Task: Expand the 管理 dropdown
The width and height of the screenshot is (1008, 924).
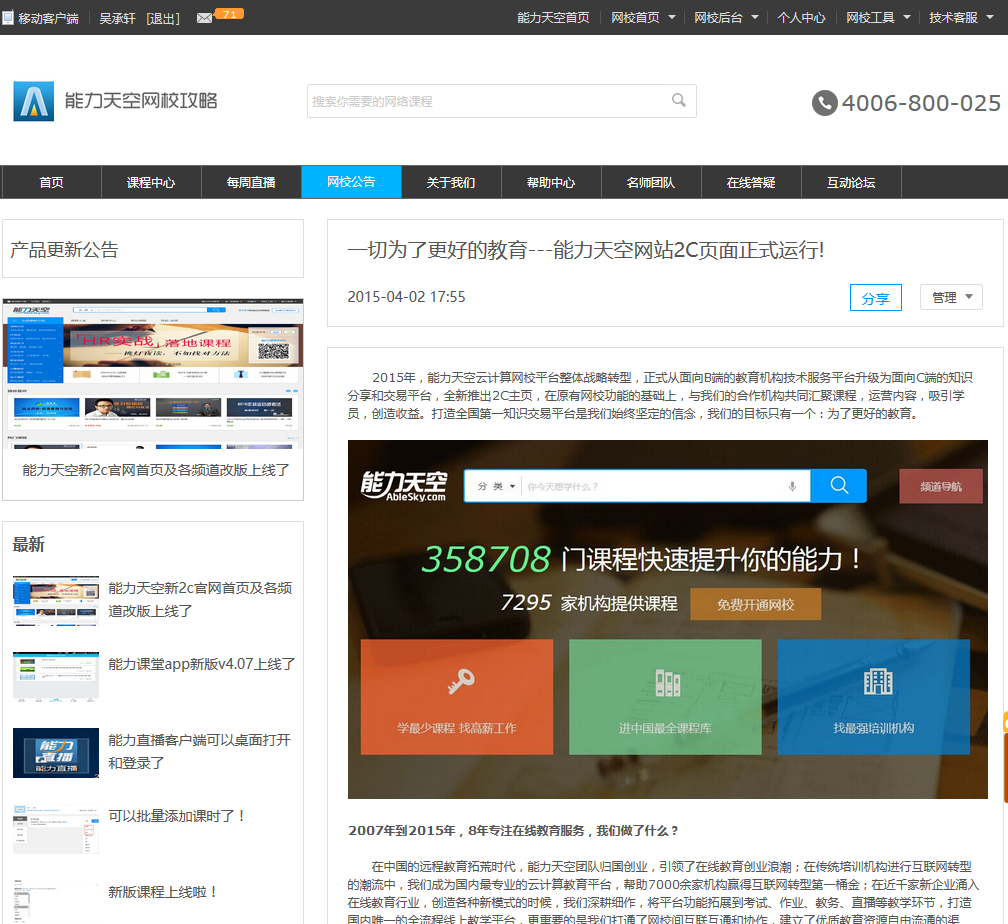Action: click(x=951, y=297)
